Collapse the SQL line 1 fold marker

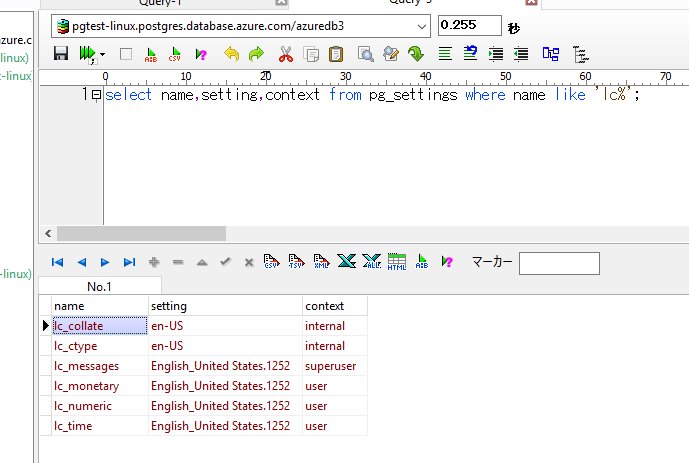coord(95,96)
